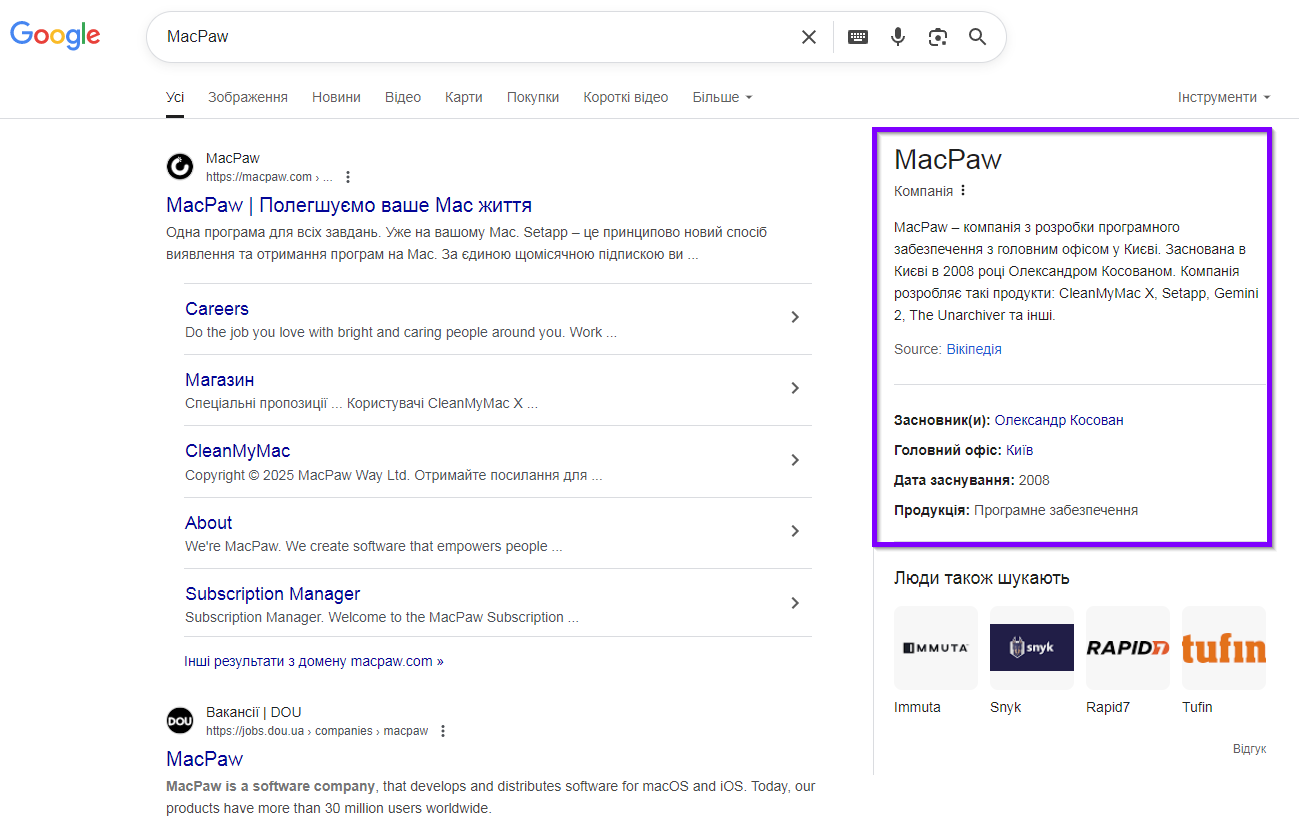Open three-dot menu beside Компанія label
1299x828 pixels.
963,190
